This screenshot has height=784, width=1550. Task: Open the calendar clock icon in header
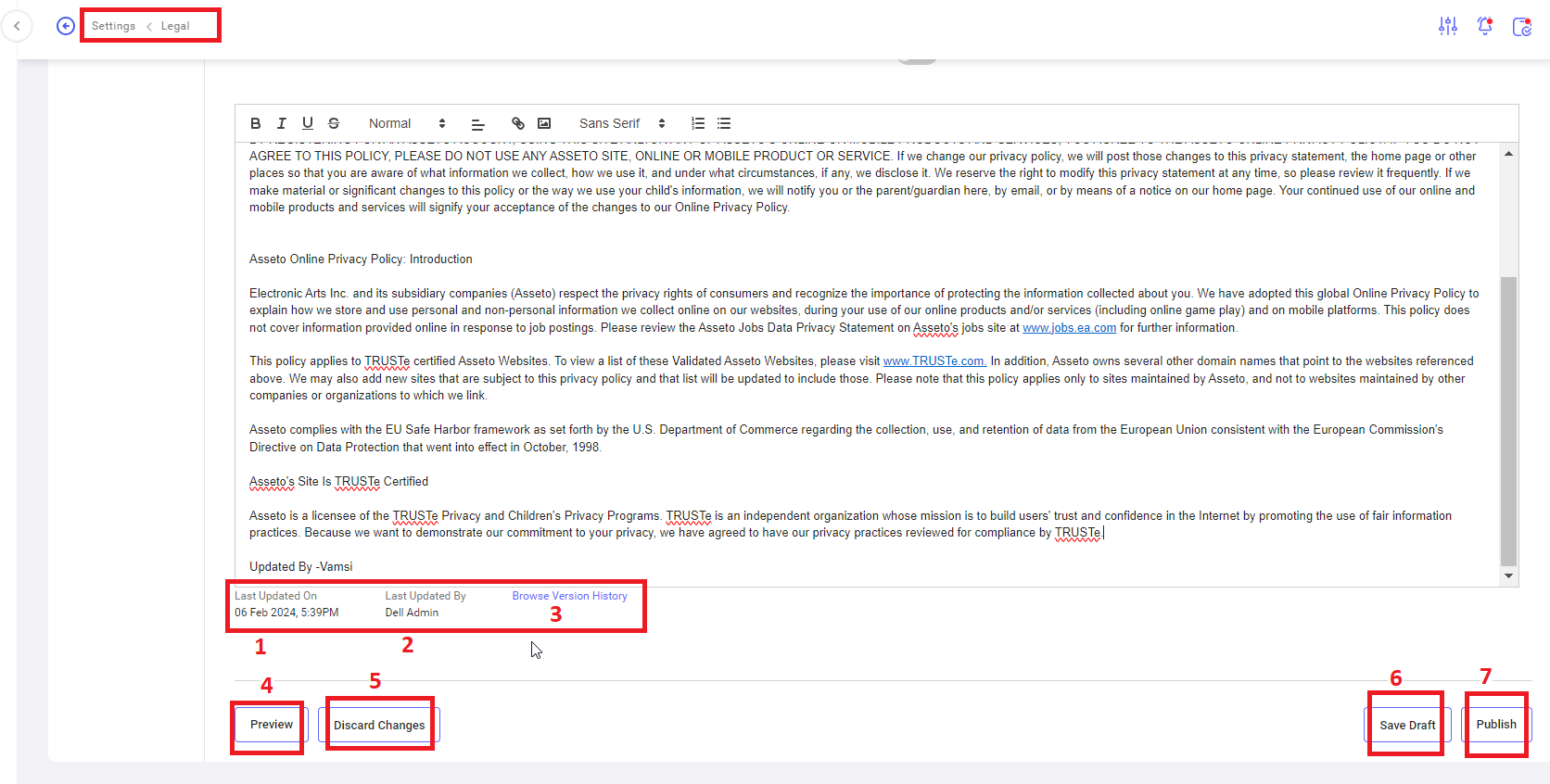[x=1522, y=27]
